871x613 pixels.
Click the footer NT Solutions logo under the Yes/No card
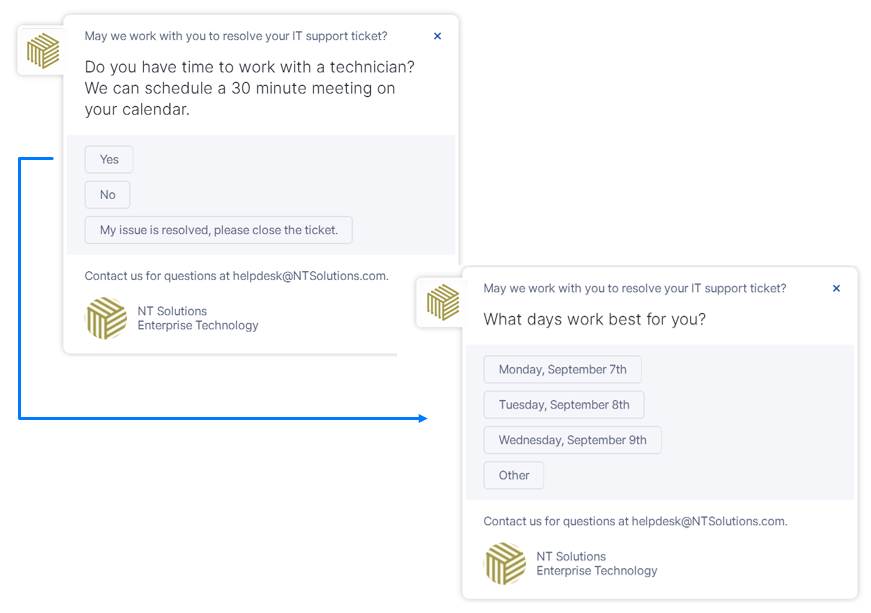106,319
